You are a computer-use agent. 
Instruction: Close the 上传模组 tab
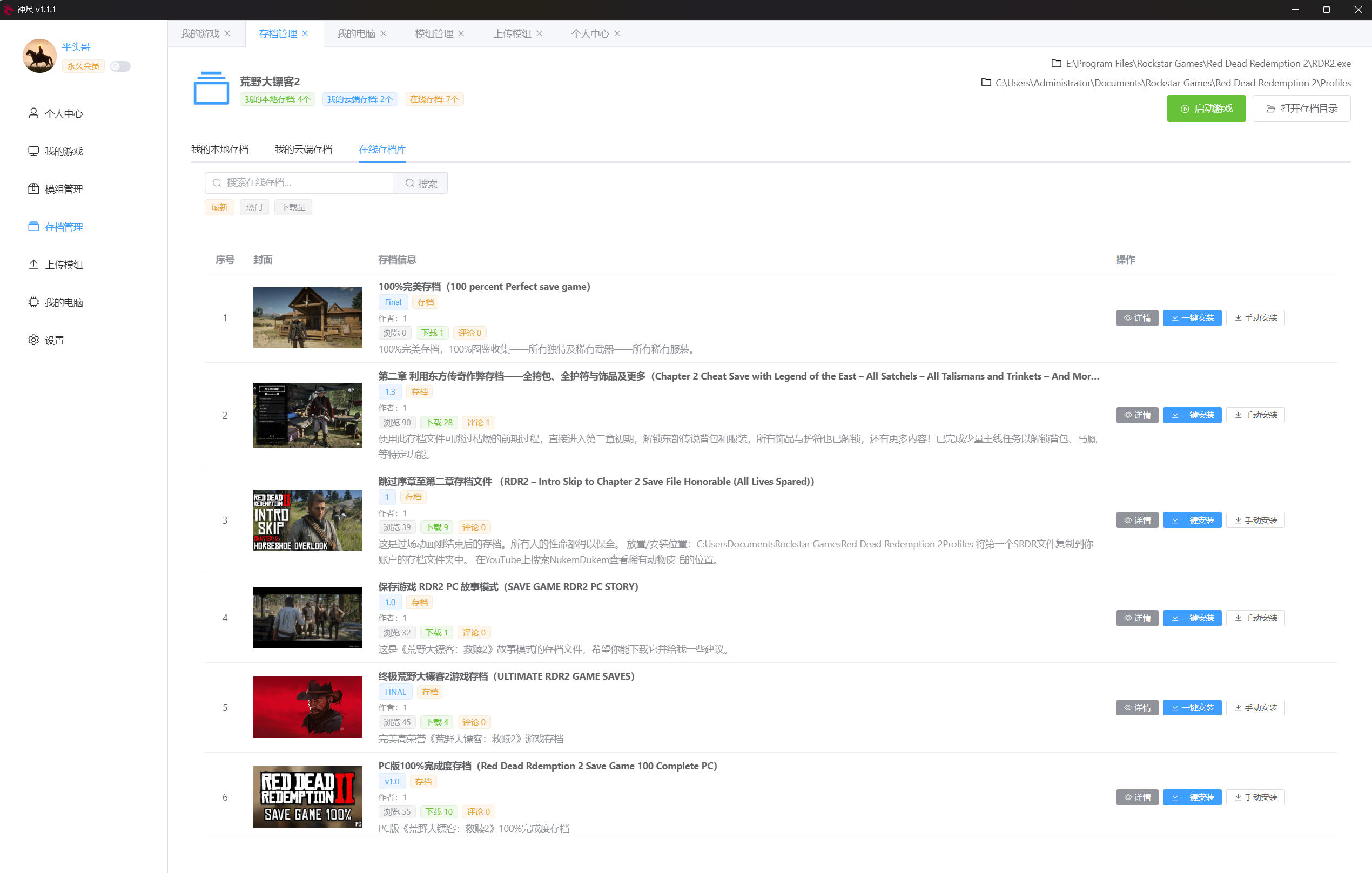(540, 33)
